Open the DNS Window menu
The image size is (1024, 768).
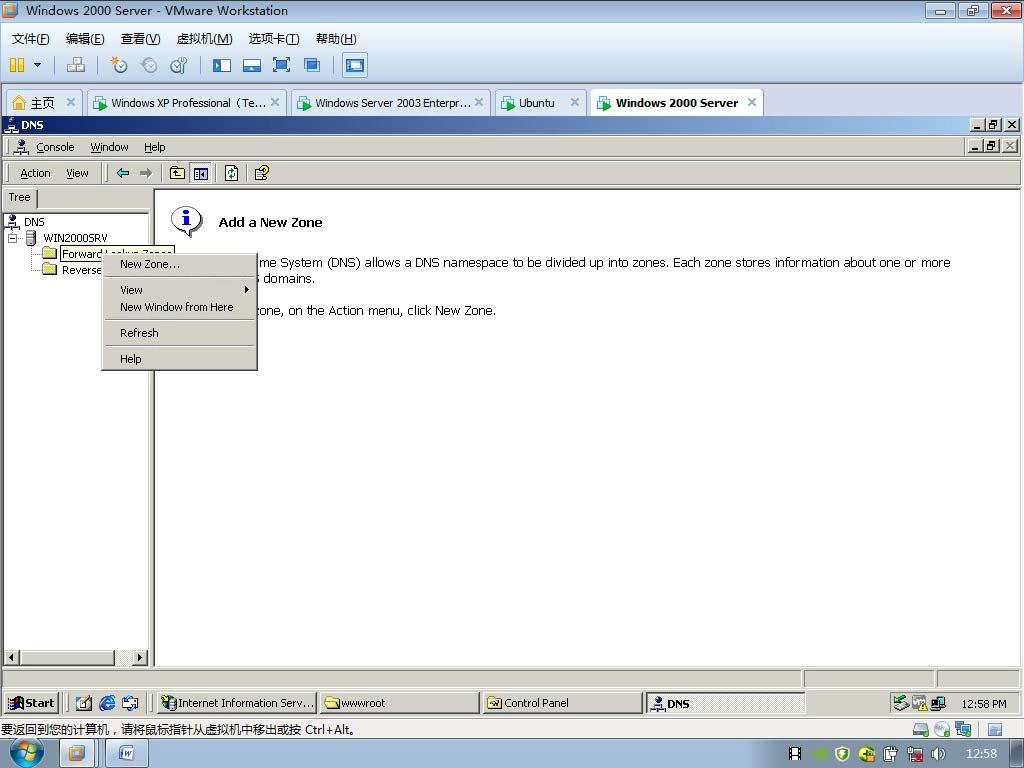pos(109,147)
